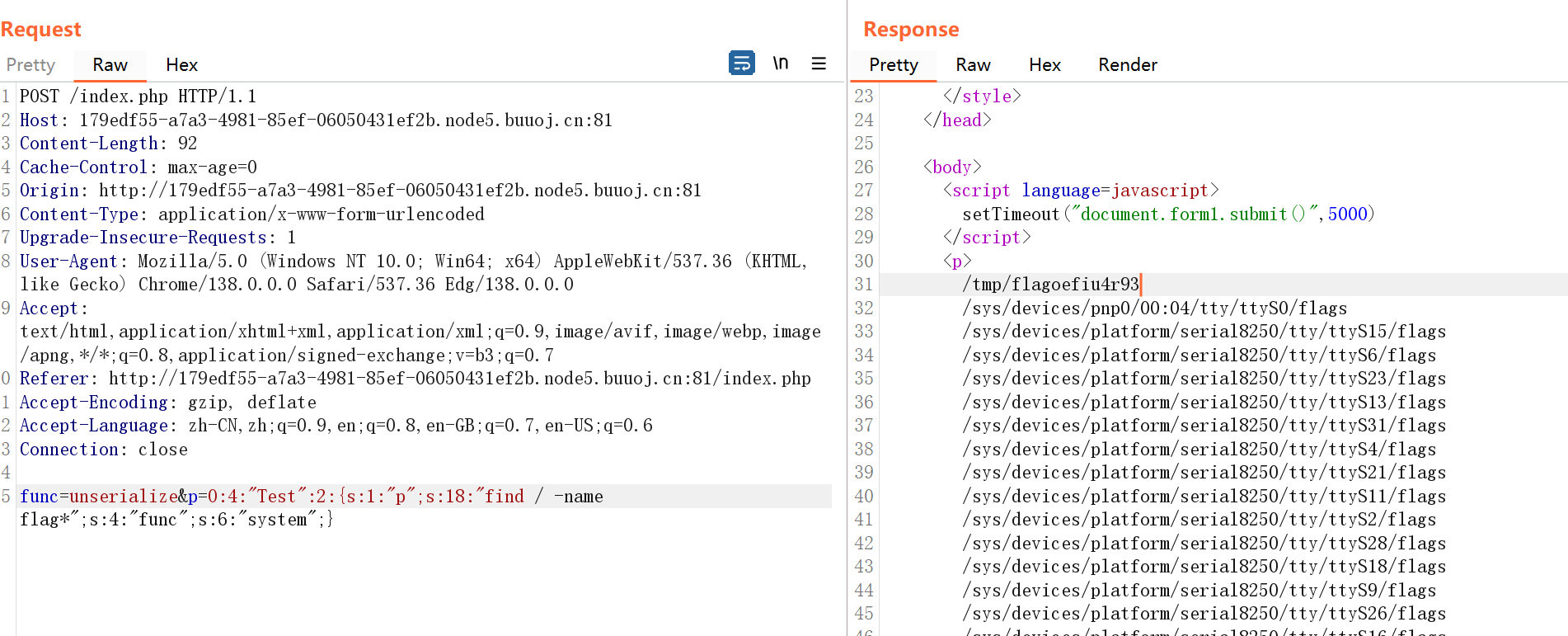Click the ttyS6/flags path line
This screenshot has height=636, width=1568.
point(1199,356)
